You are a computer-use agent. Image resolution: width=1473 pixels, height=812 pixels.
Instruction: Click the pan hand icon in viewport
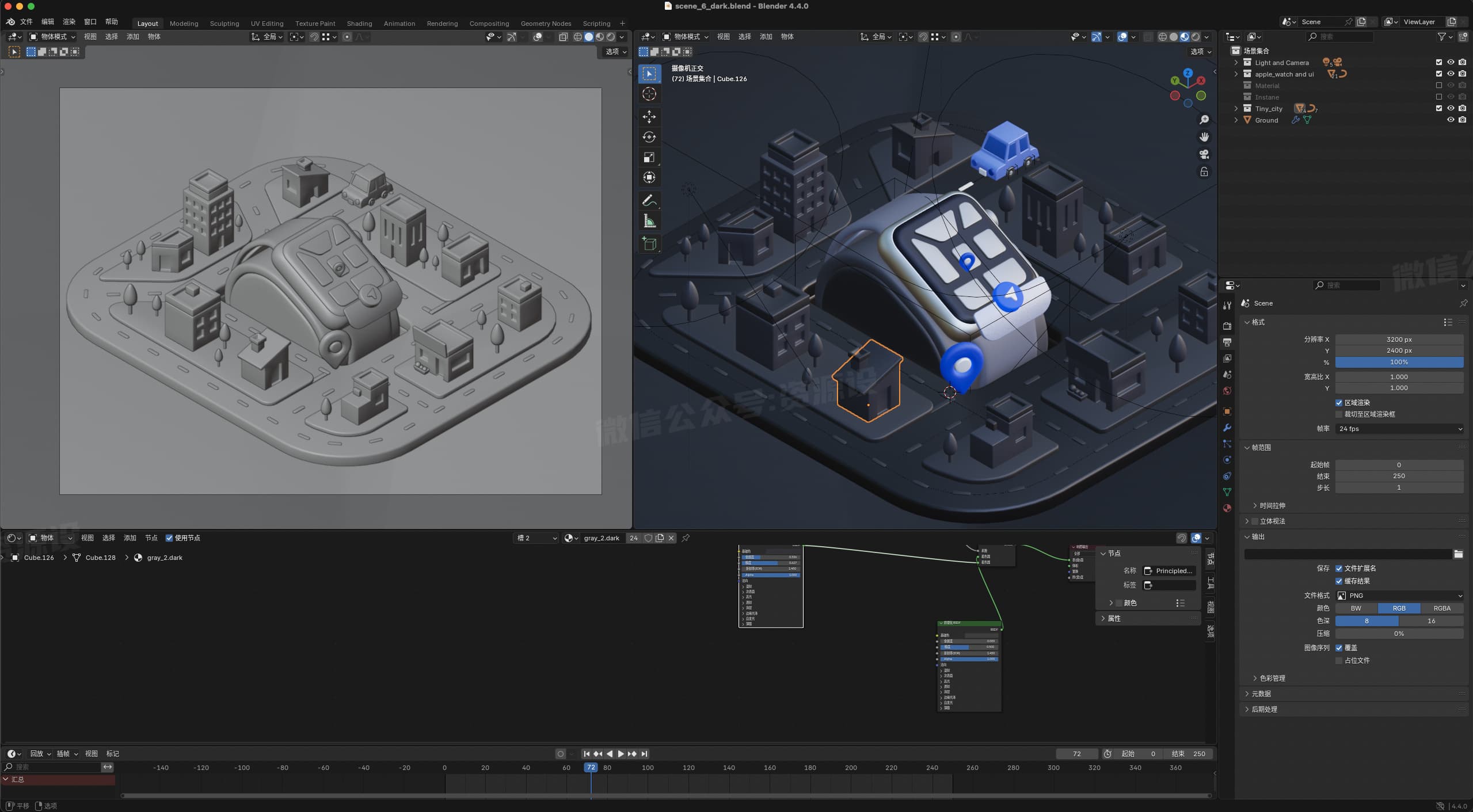tap(1204, 137)
